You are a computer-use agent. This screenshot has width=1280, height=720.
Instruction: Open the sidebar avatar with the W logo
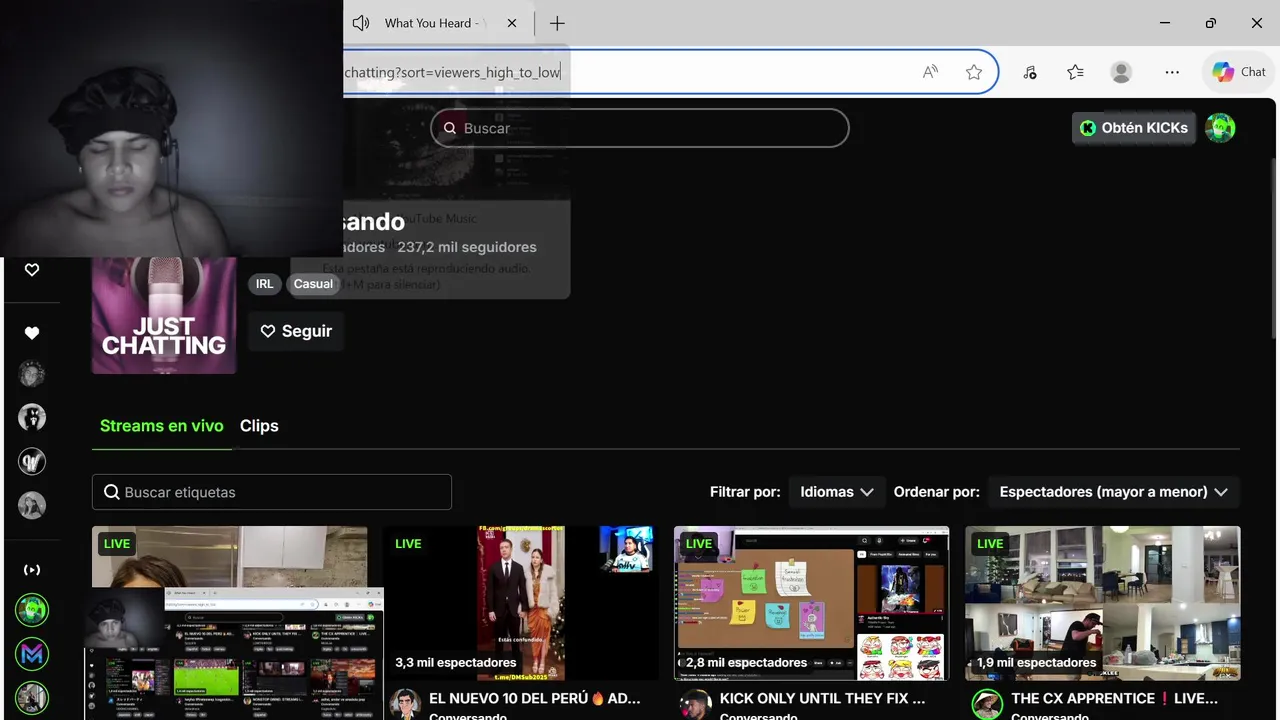click(32, 462)
